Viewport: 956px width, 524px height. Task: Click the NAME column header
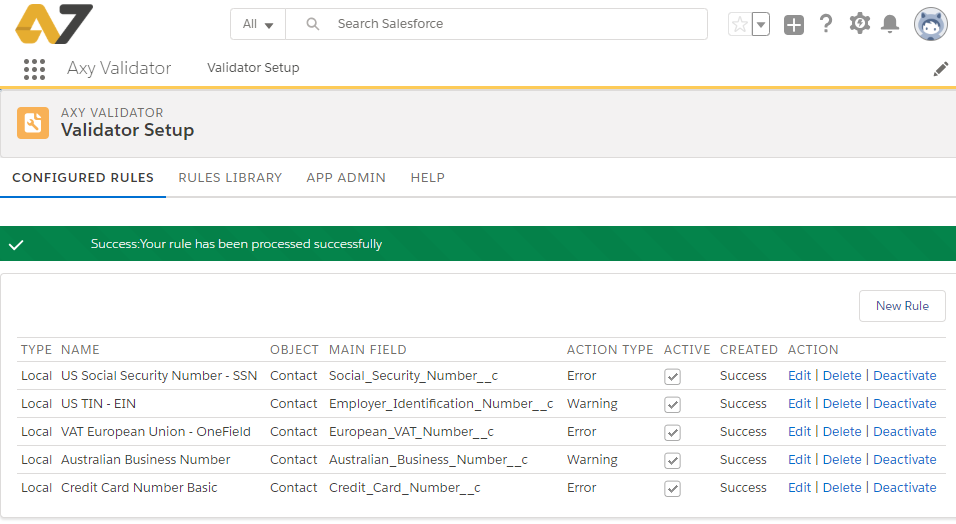click(80, 350)
